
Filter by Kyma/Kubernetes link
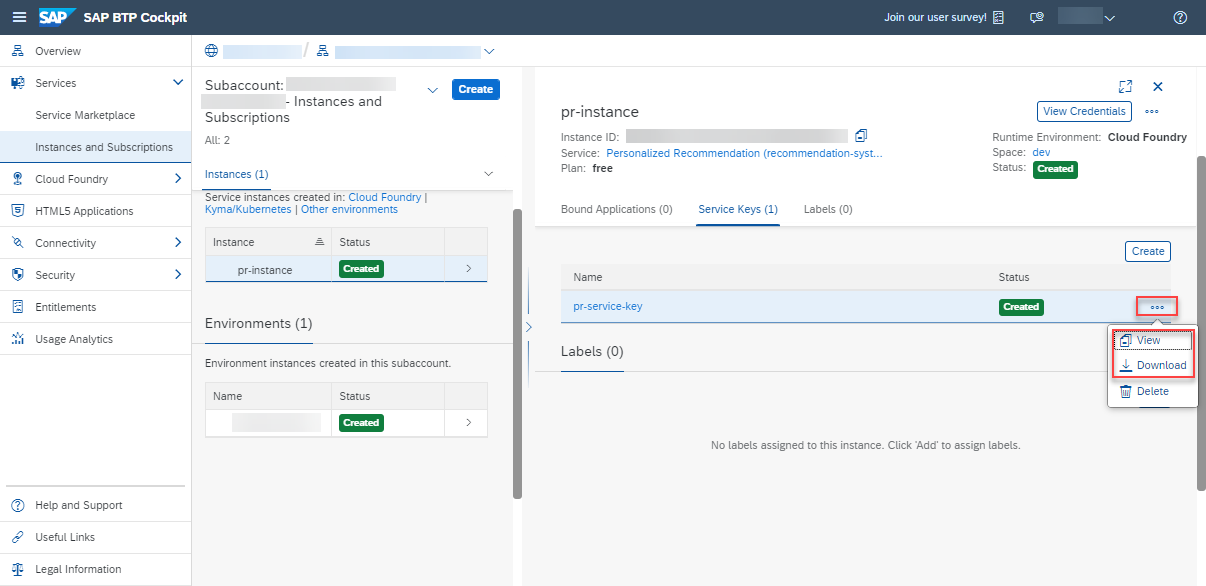click(x=248, y=209)
